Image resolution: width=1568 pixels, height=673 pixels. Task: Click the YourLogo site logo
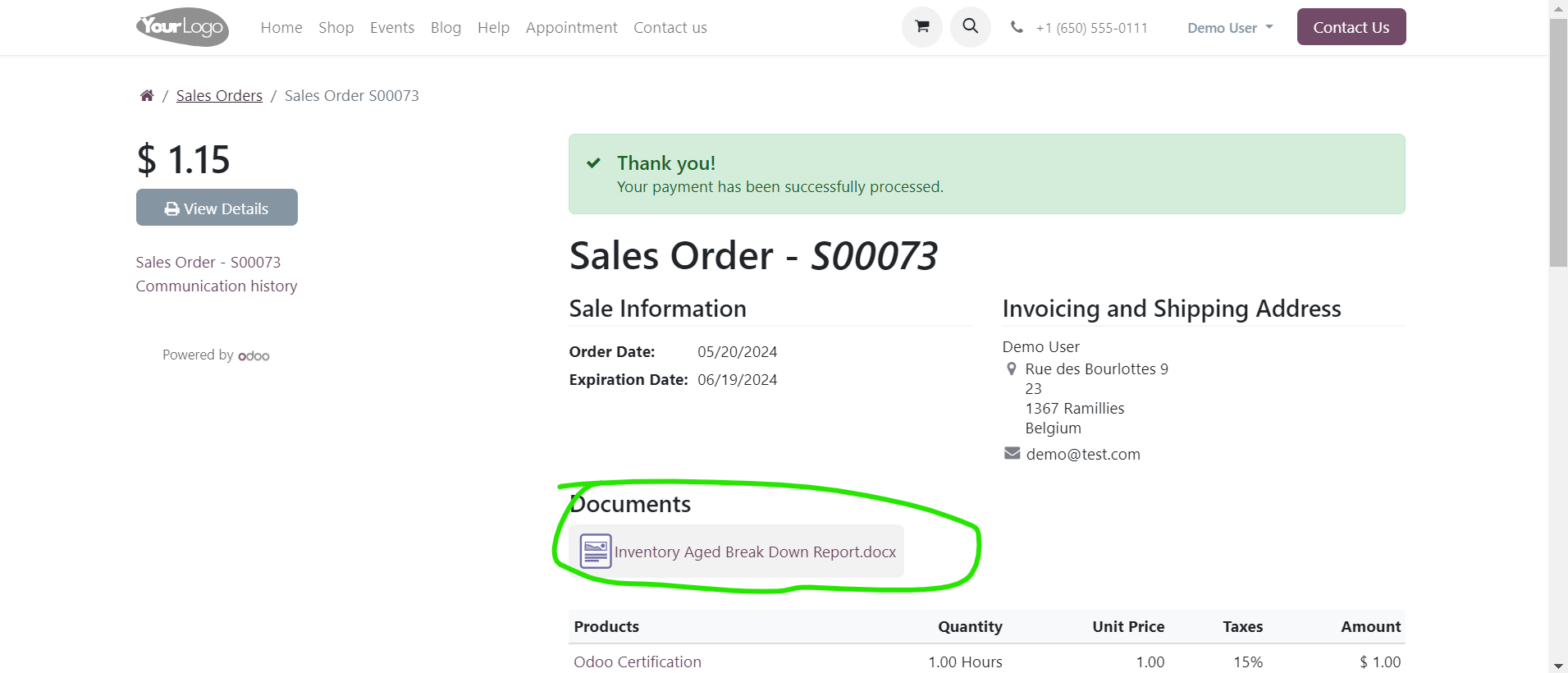(x=182, y=27)
